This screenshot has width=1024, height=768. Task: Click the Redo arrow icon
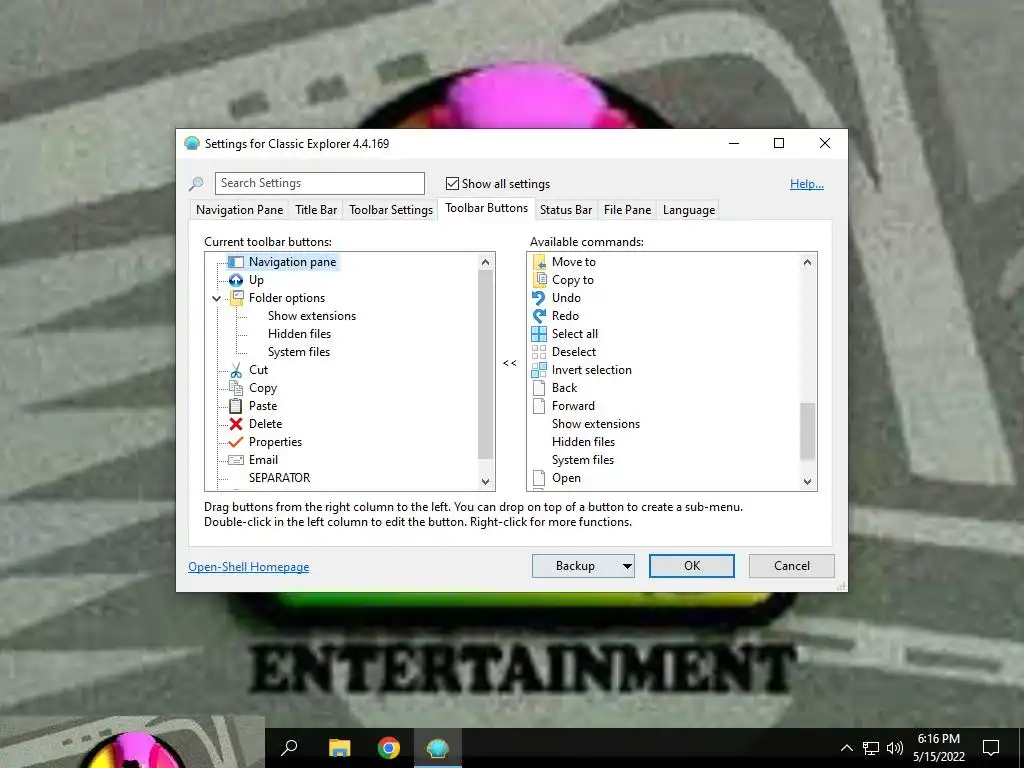[x=539, y=316]
